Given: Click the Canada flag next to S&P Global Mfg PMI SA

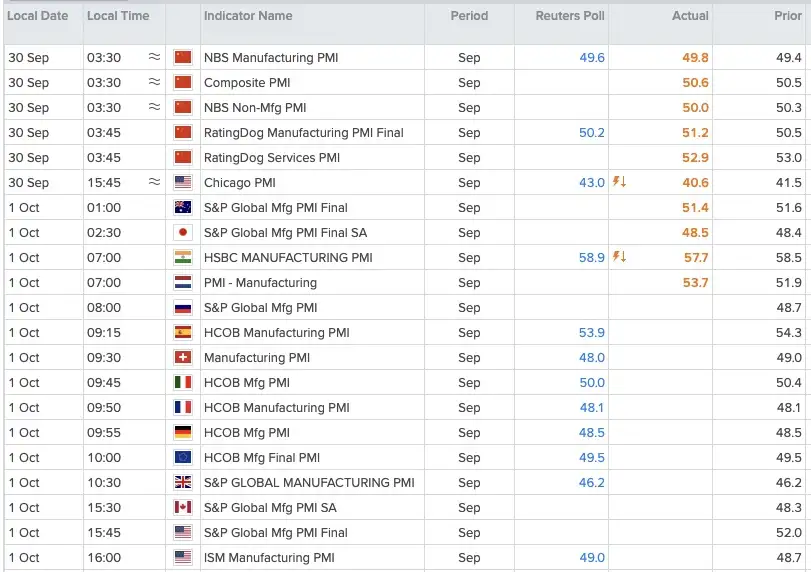Looking at the screenshot, I should coord(183,507).
